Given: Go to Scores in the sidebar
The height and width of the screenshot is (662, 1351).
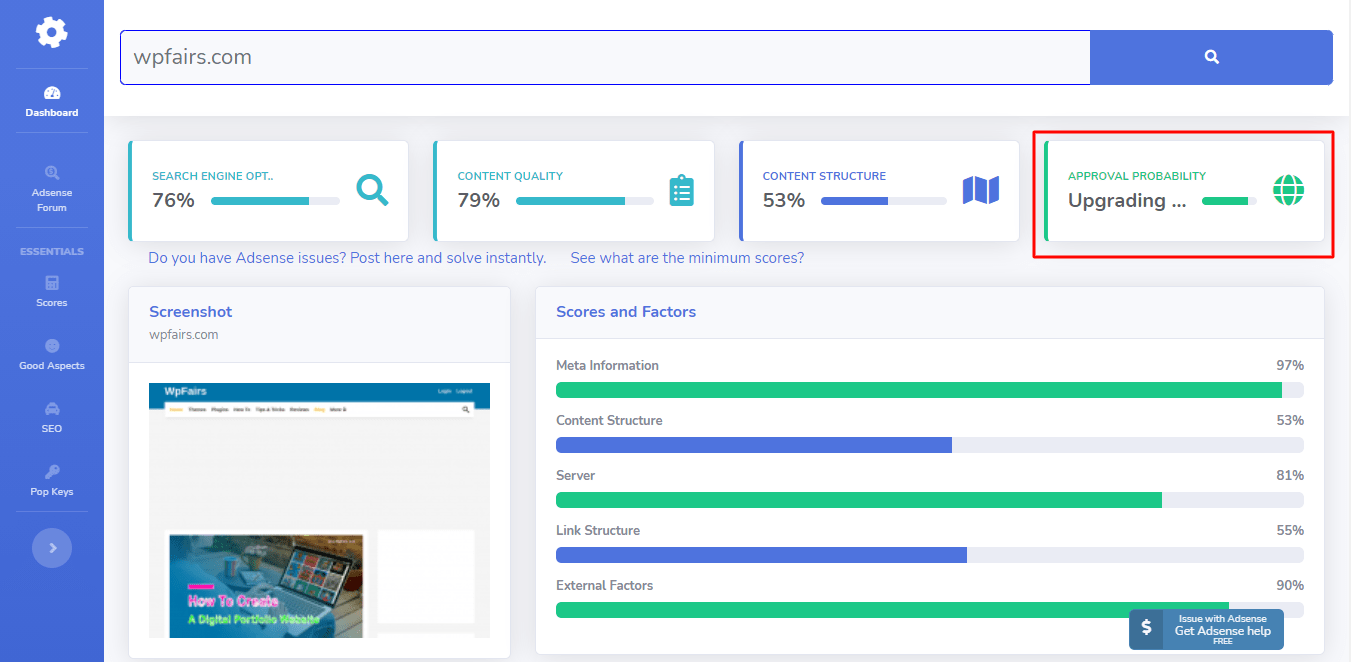Looking at the screenshot, I should [52, 291].
